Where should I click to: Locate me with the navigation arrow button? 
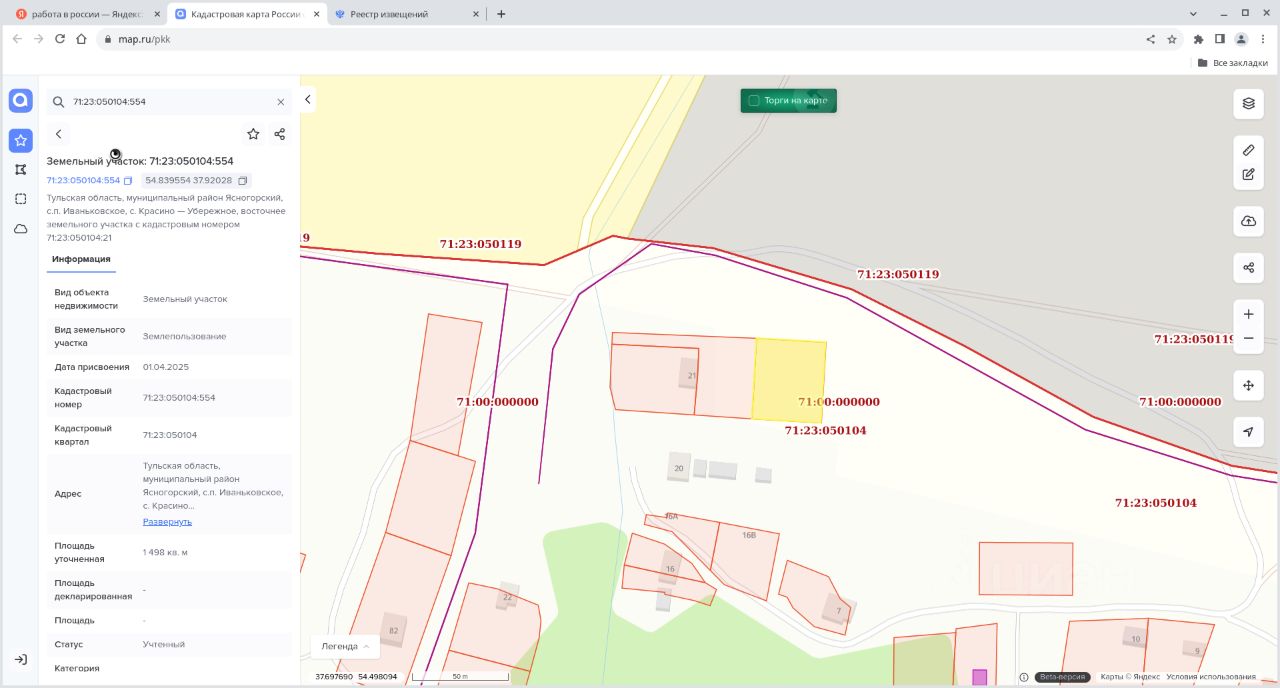(1248, 432)
